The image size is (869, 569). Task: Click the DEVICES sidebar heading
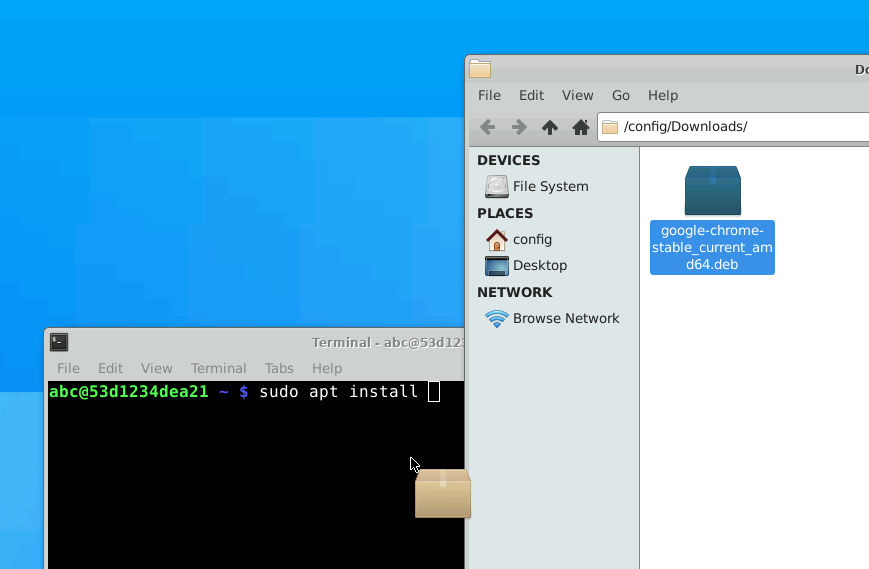tap(508, 160)
